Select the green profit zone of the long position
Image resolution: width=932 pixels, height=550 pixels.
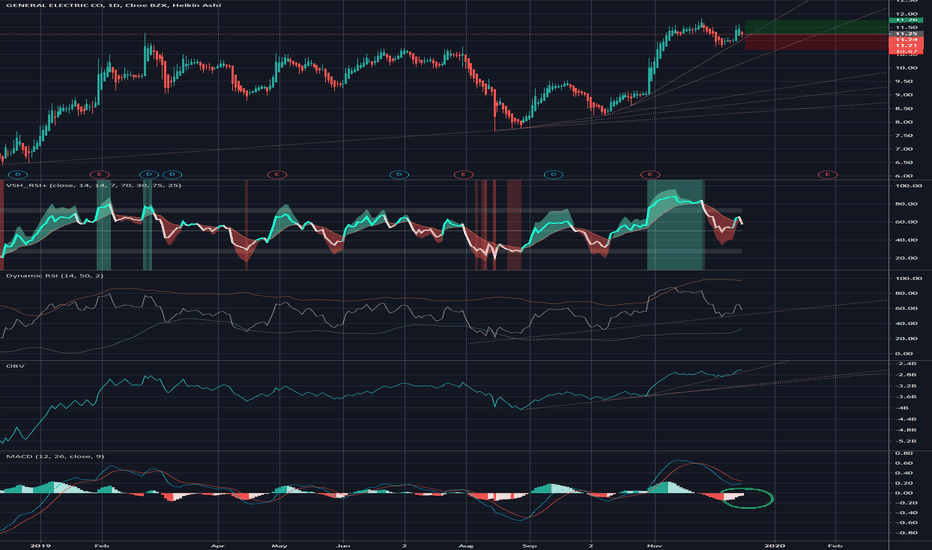pyautogui.click(x=816, y=27)
